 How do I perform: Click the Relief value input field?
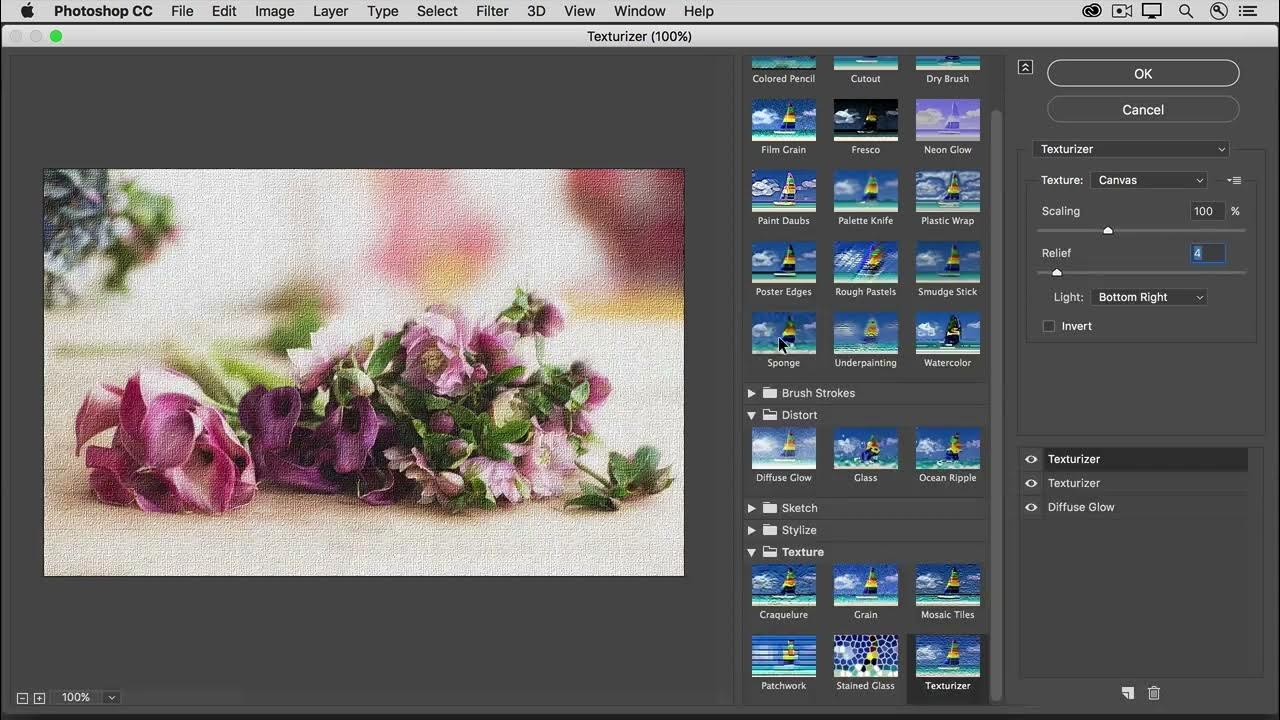(1207, 253)
